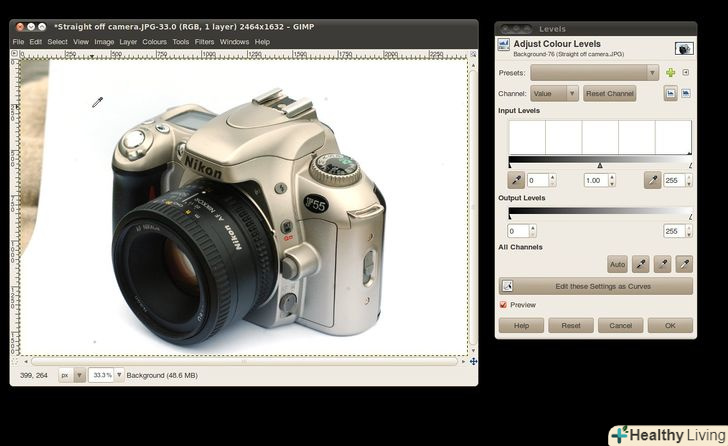
Task: Click the gamma field showing 1.00
Action: click(596, 180)
